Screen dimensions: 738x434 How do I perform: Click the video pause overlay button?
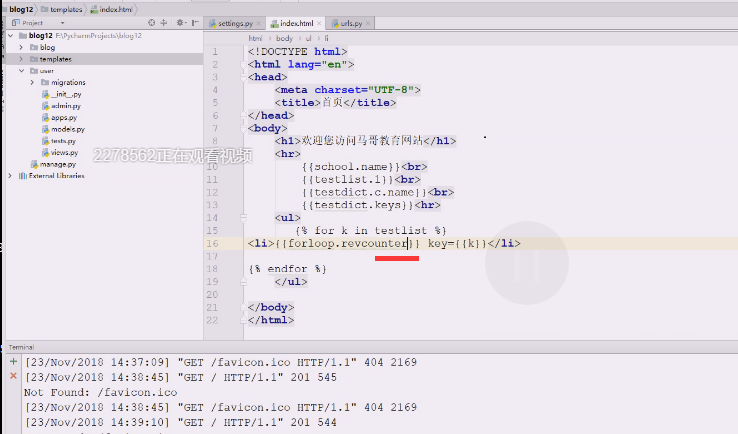point(527,263)
